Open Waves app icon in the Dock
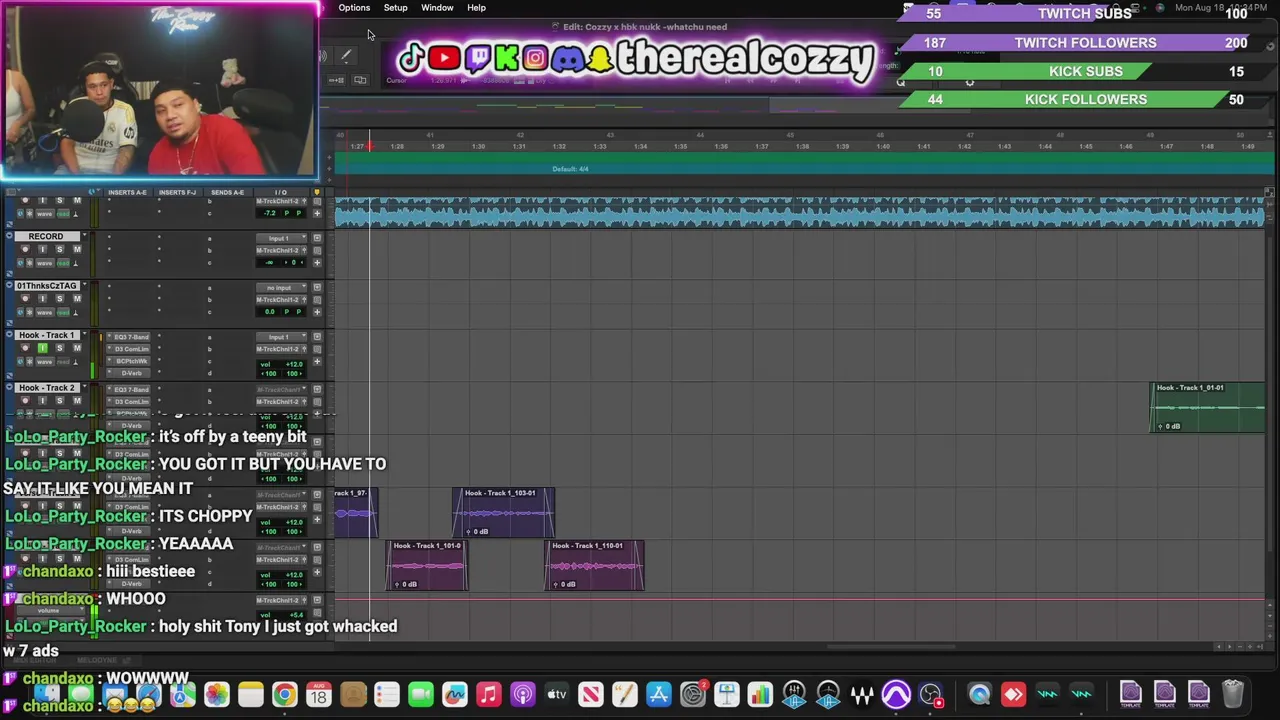Image resolution: width=1280 pixels, height=720 pixels. click(x=862, y=694)
